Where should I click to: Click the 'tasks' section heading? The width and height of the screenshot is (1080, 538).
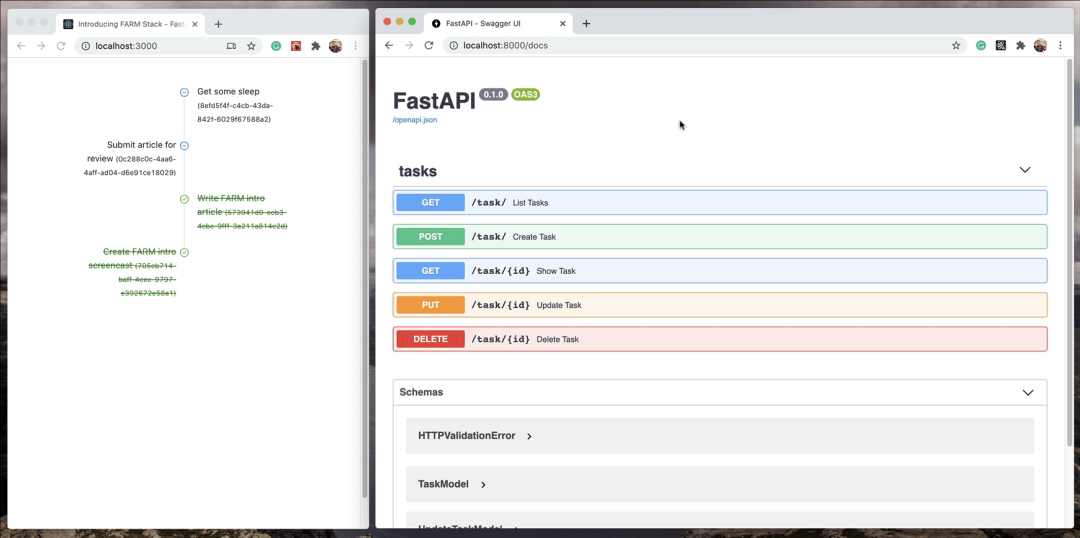point(417,172)
